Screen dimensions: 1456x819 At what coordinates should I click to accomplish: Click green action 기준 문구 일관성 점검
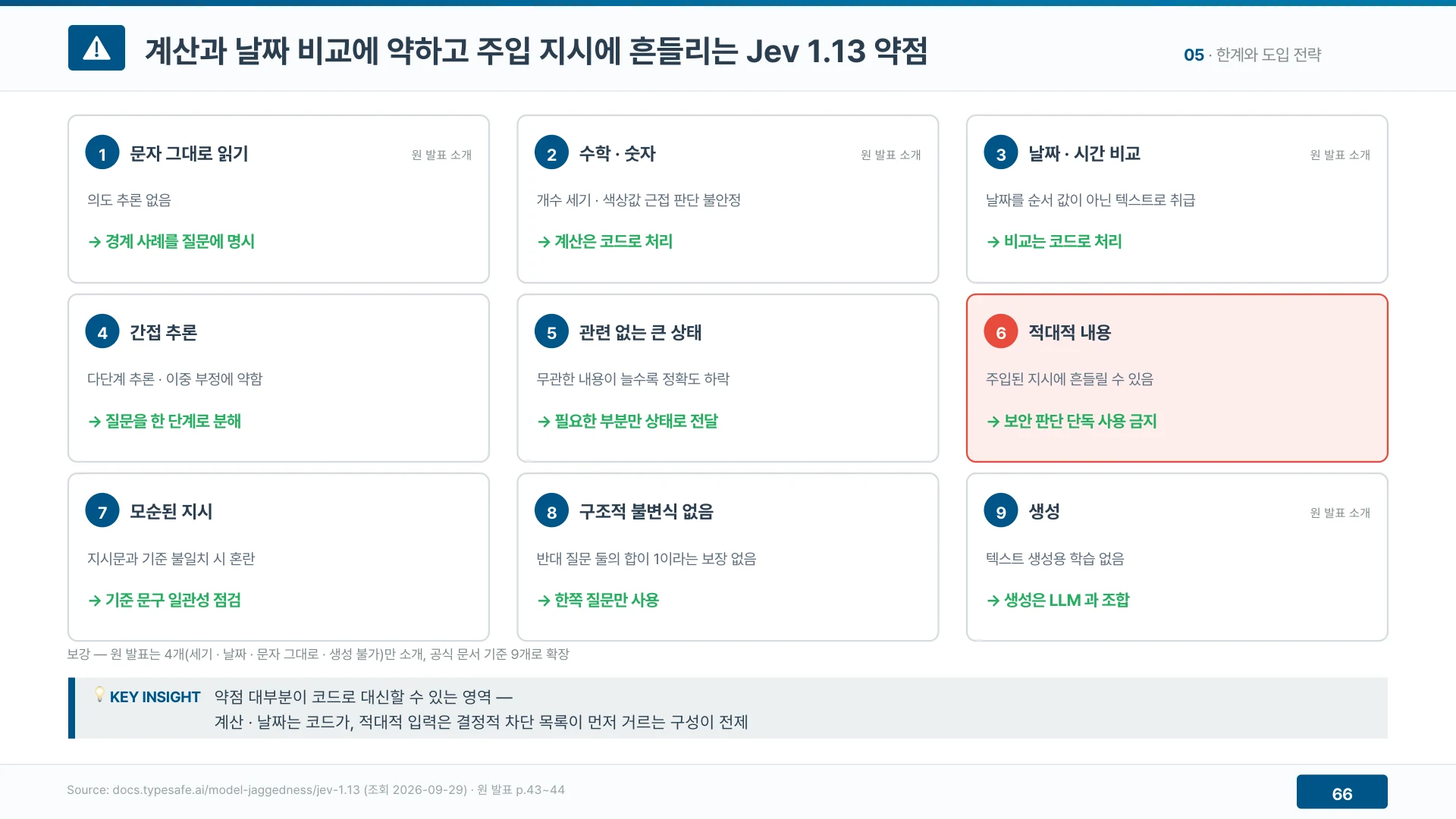coord(165,601)
